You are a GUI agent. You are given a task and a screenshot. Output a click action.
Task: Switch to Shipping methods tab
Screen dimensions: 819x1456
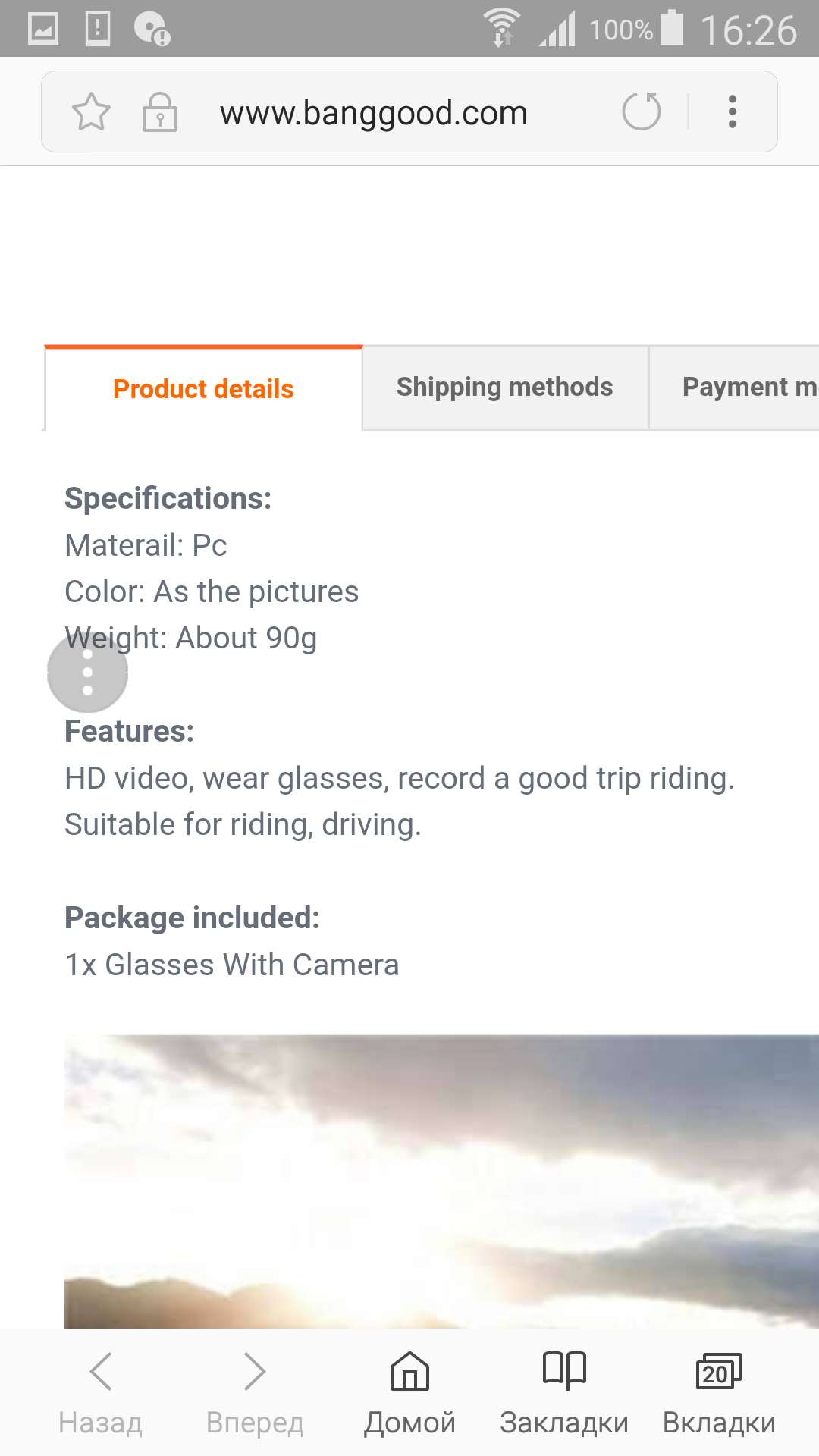click(505, 388)
